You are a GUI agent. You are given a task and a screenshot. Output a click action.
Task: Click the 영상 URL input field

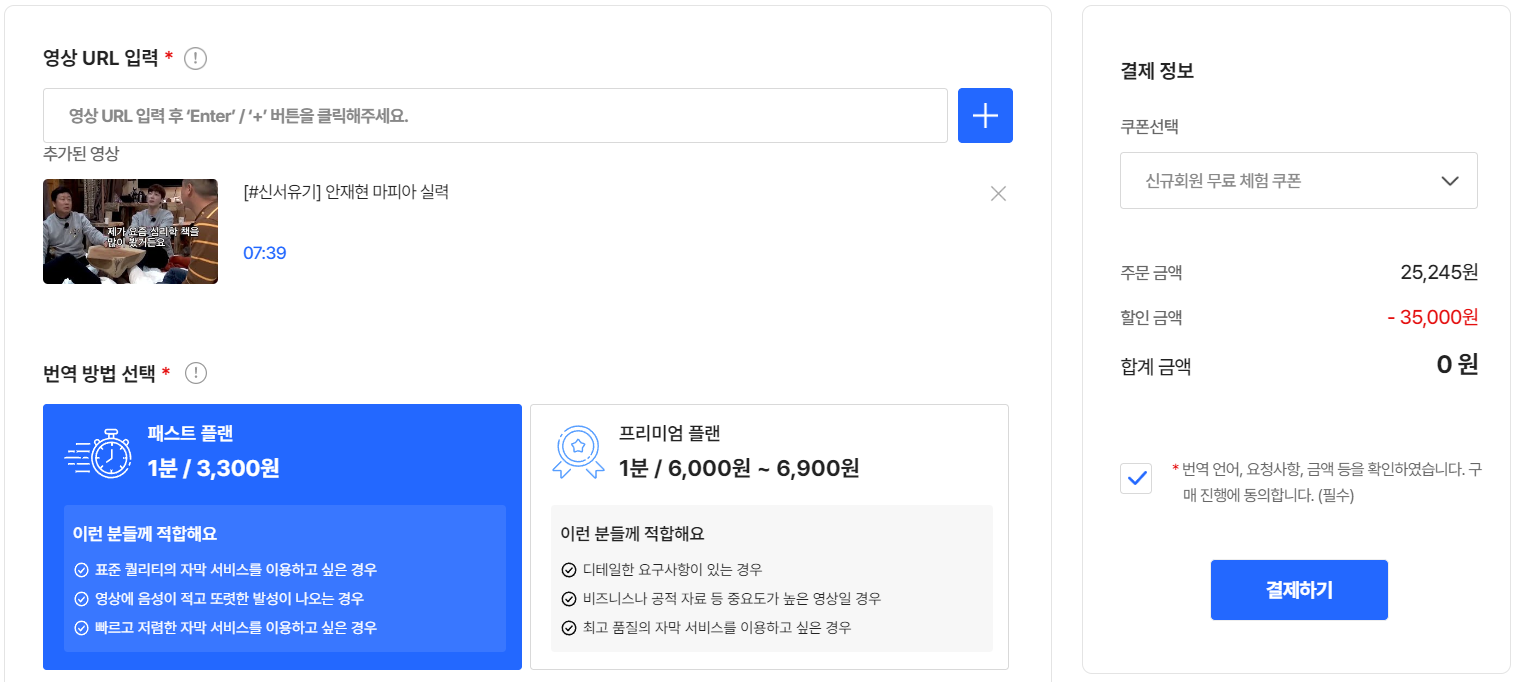click(x=494, y=115)
